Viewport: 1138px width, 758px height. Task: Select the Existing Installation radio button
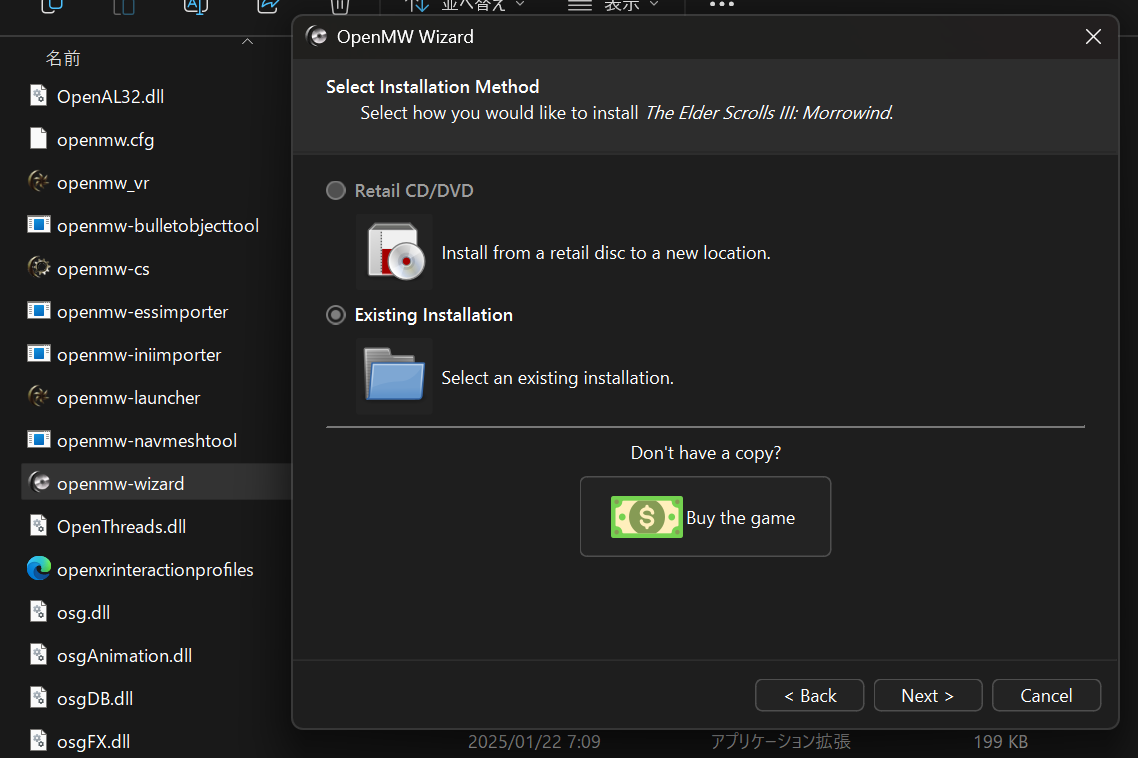point(336,315)
